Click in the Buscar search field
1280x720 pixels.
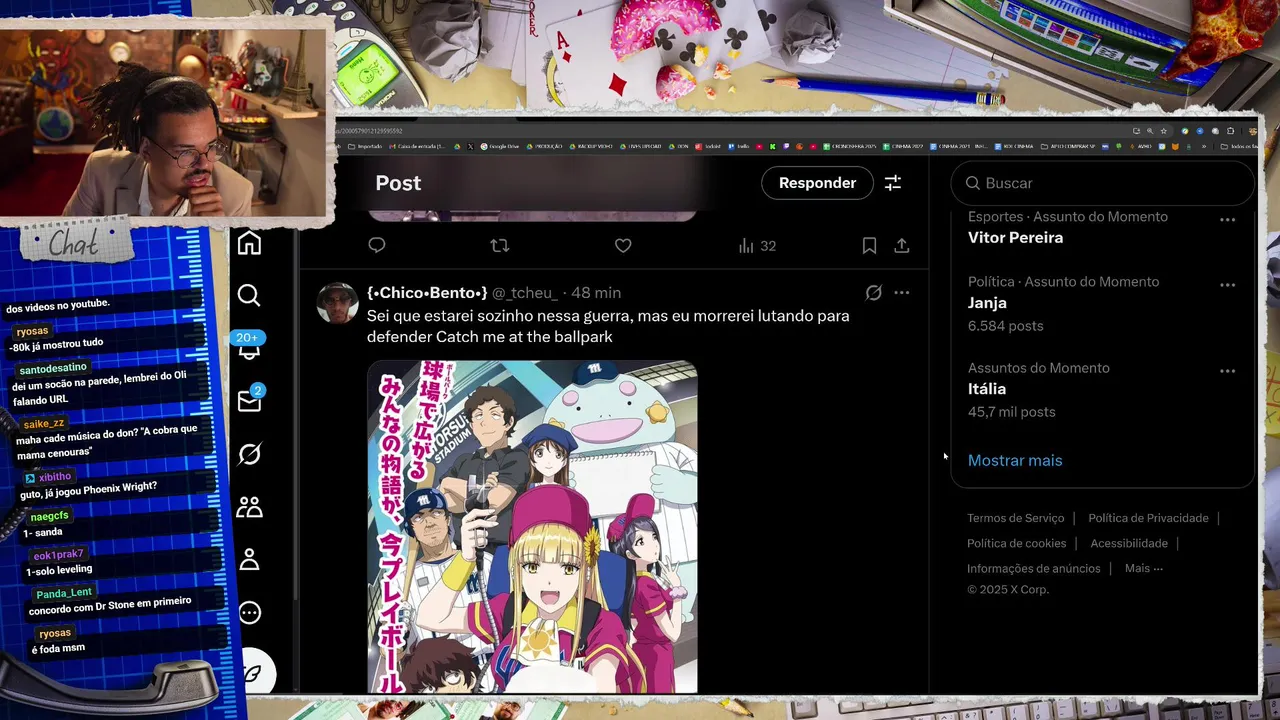pyautogui.click(x=1102, y=183)
